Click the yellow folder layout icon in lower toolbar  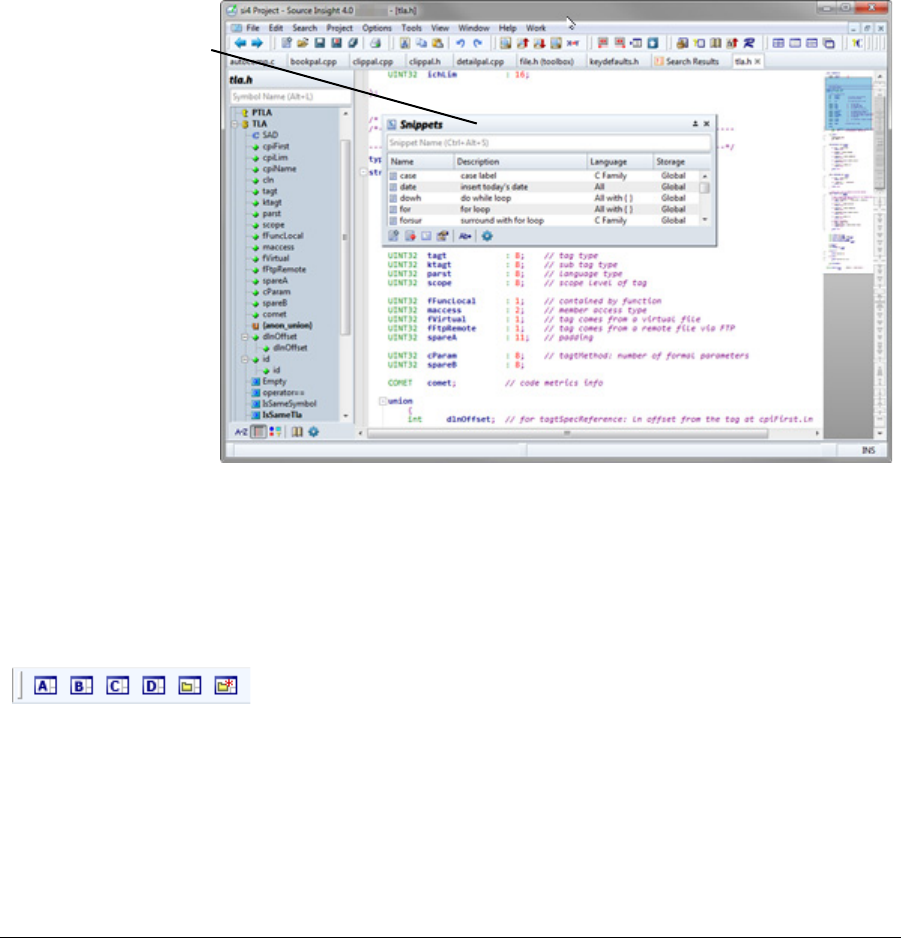[x=190, y=686]
